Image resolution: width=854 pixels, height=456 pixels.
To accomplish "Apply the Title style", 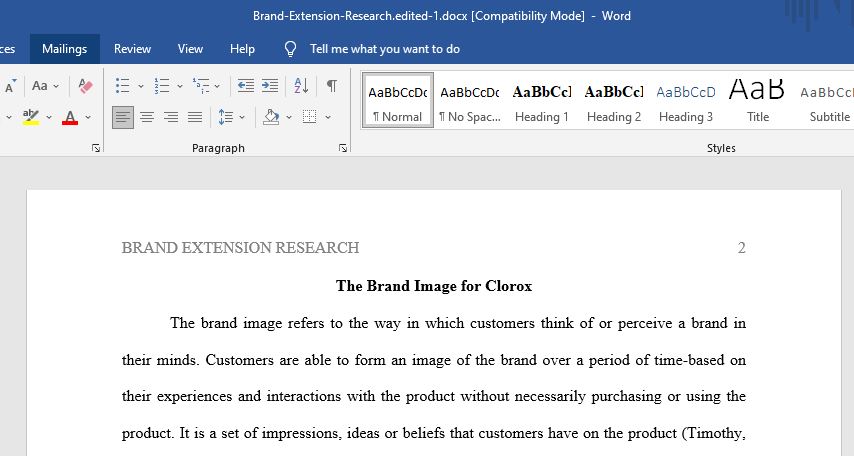I will click(758, 100).
